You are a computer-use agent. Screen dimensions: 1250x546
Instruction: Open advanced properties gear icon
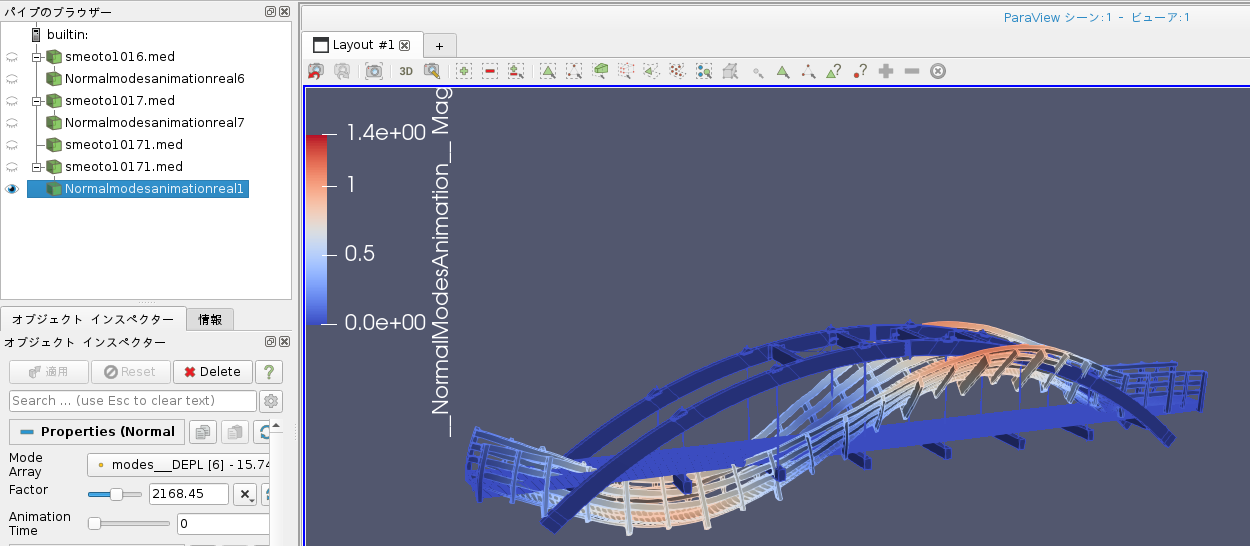point(270,401)
